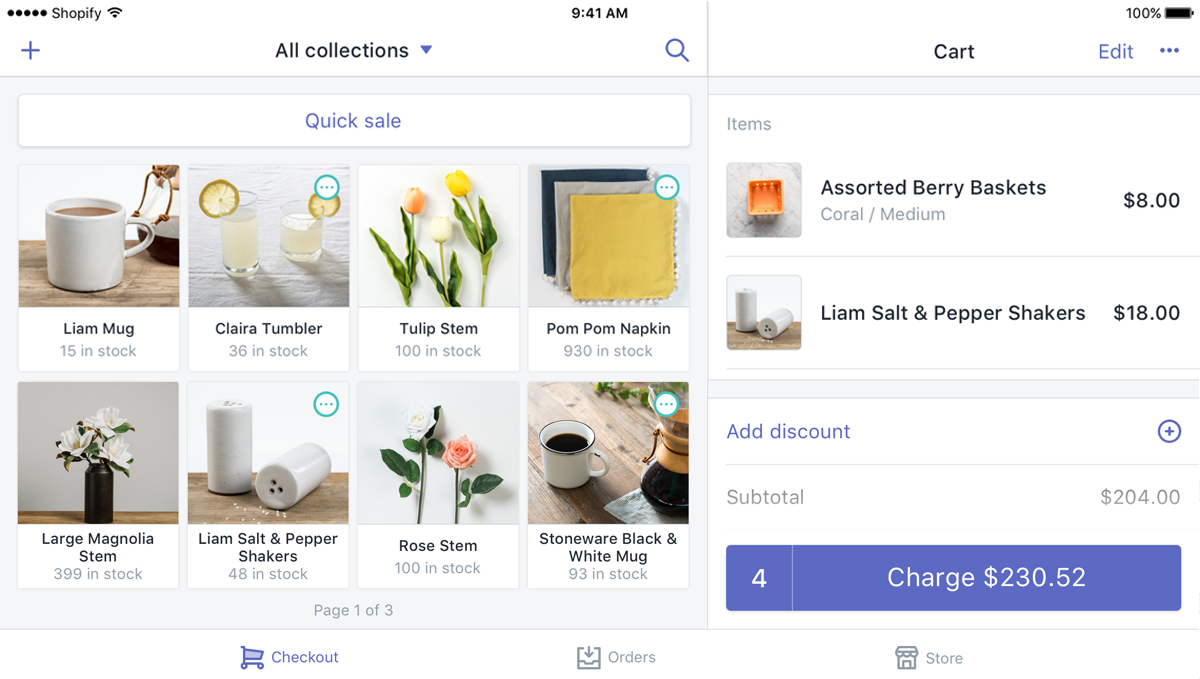Image resolution: width=1200 pixels, height=679 pixels.
Task: Tap Edit in the cart header
Action: (x=1115, y=51)
